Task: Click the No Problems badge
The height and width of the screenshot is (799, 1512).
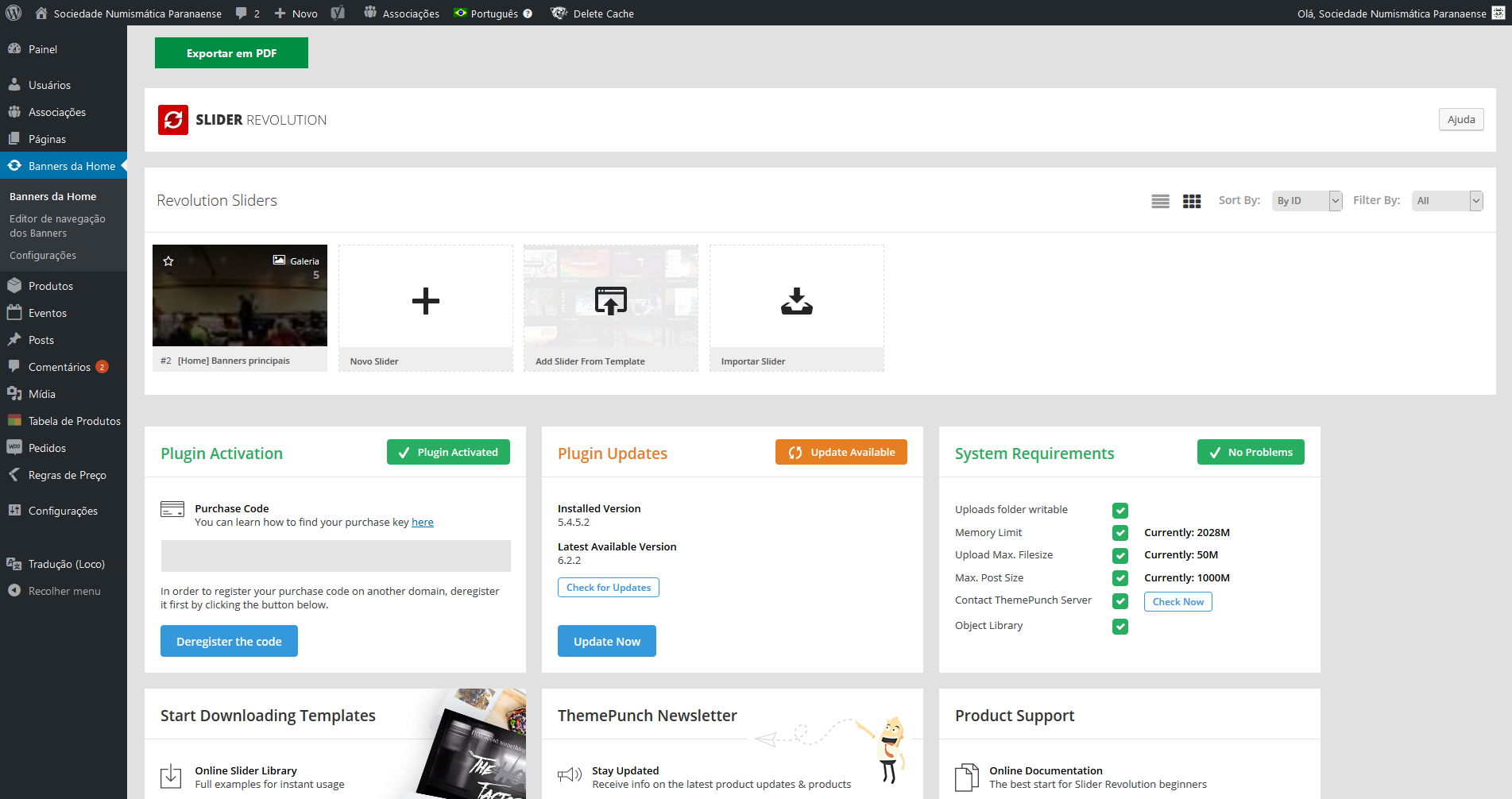Action: click(x=1251, y=452)
